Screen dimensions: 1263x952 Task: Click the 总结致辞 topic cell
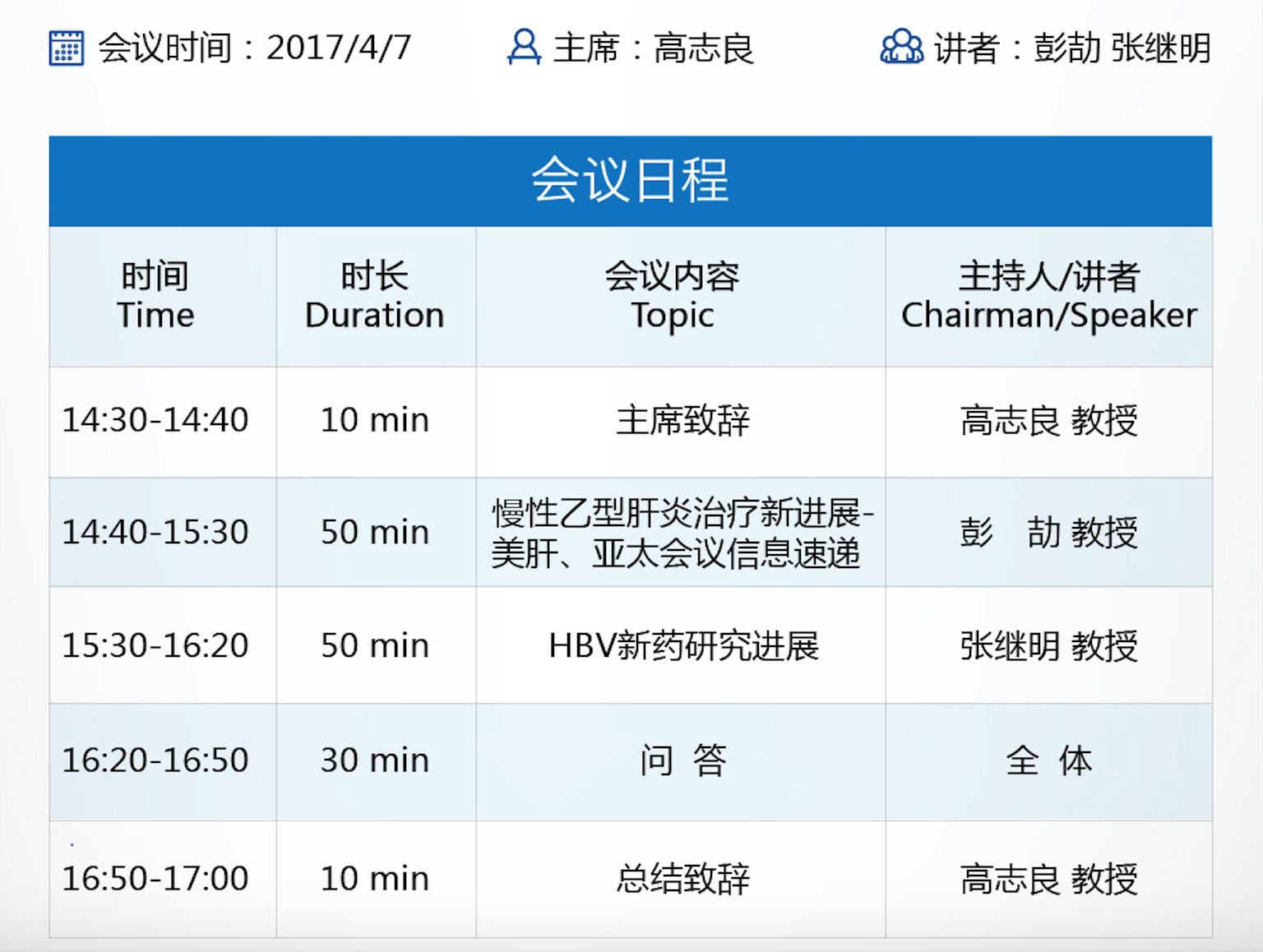[681, 879]
